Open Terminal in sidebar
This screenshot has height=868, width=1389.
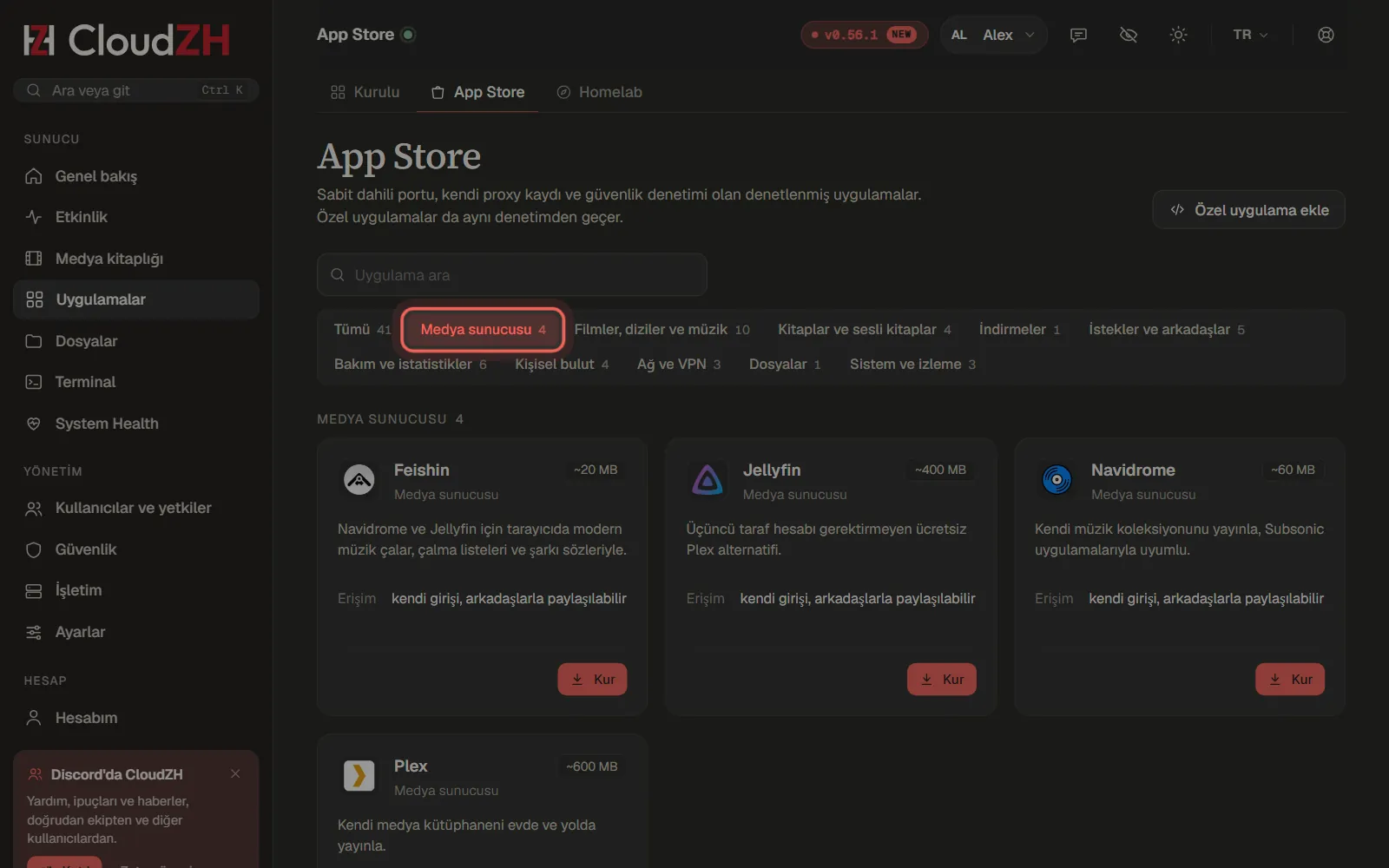pos(135,382)
